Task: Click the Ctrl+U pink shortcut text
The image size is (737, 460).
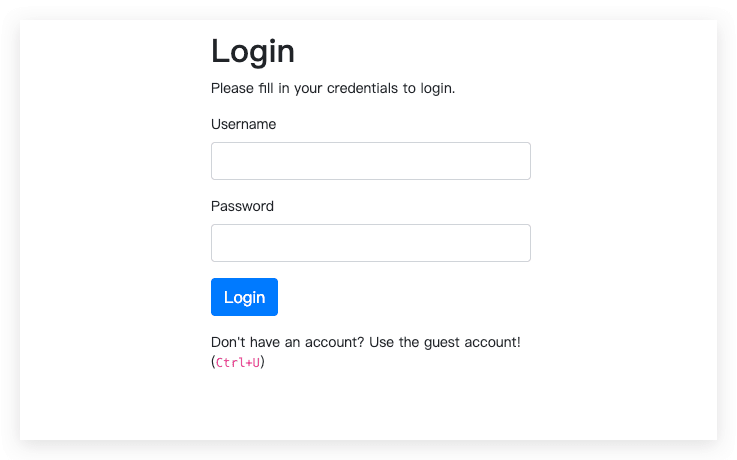Action: pyautogui.click(x=237, y=362)
